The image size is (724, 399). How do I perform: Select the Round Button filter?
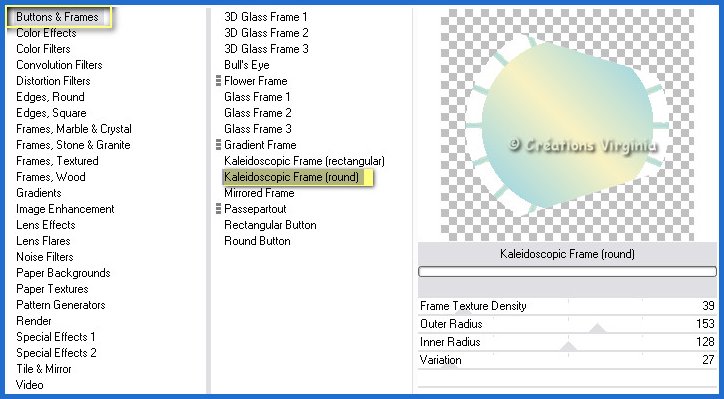pyautogui.click(x=257, y=241)
